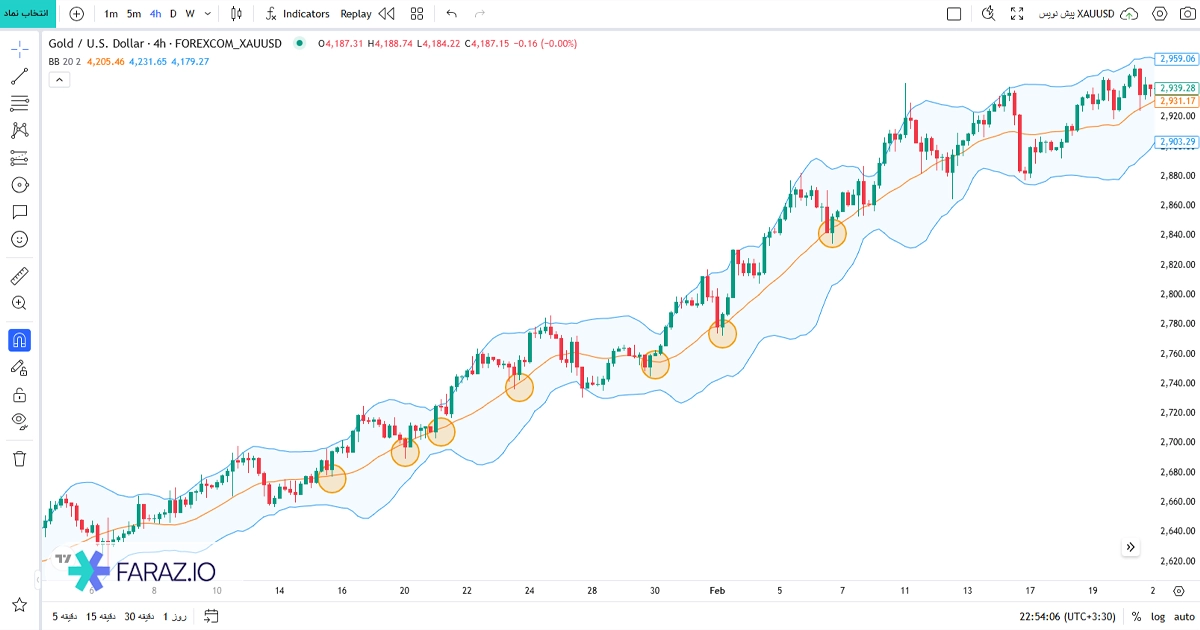1200x630 pixels.
Task: Select the trend line drawing tool
Action: pyautogui.click(x=19, y=76)
